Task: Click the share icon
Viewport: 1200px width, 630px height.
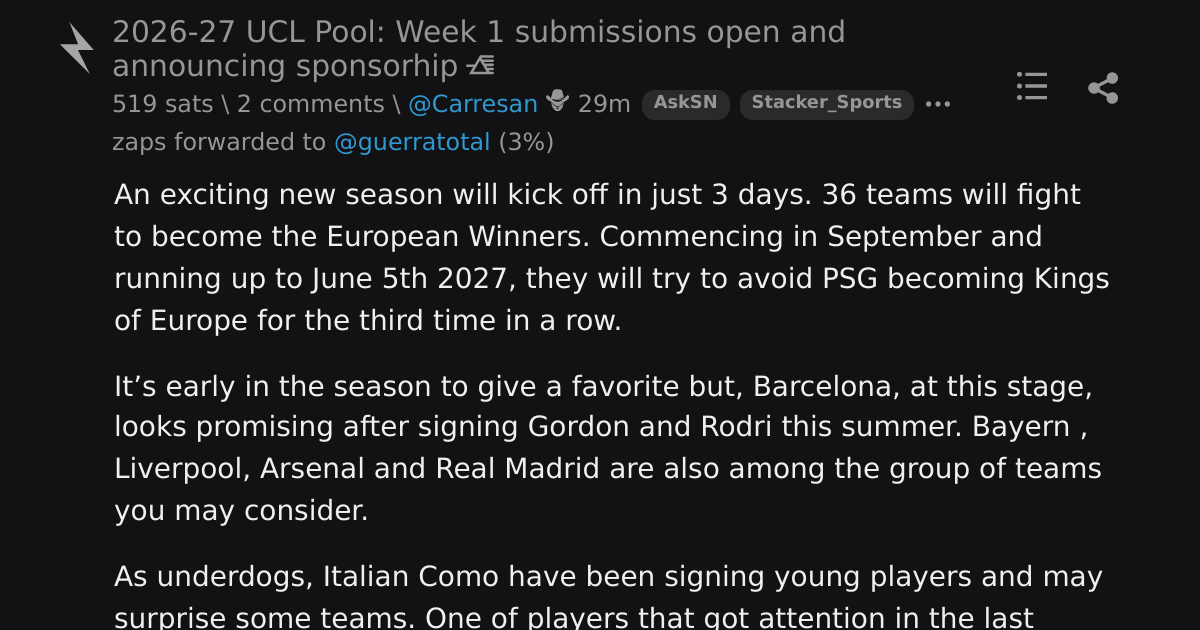Action: point(1103,88)
